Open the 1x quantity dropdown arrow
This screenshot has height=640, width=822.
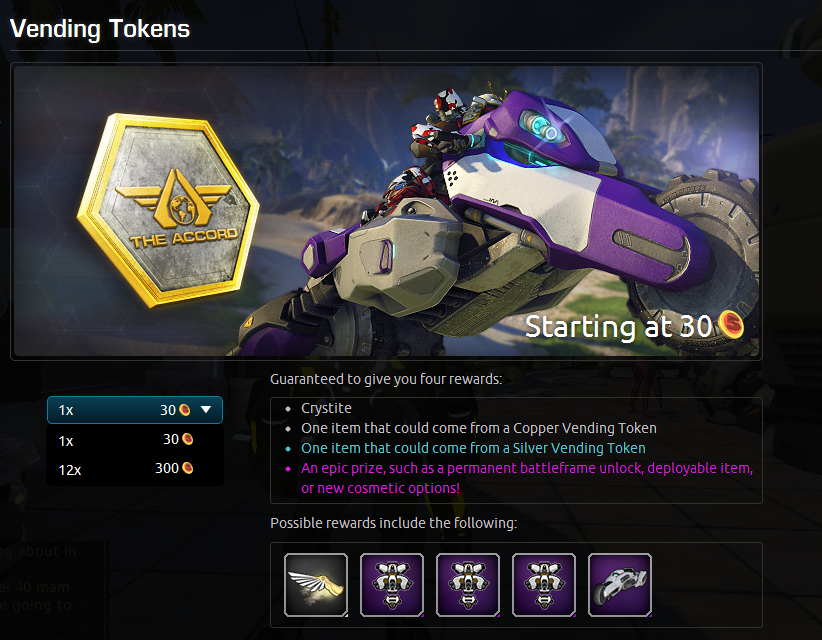(x=206, y=409)
